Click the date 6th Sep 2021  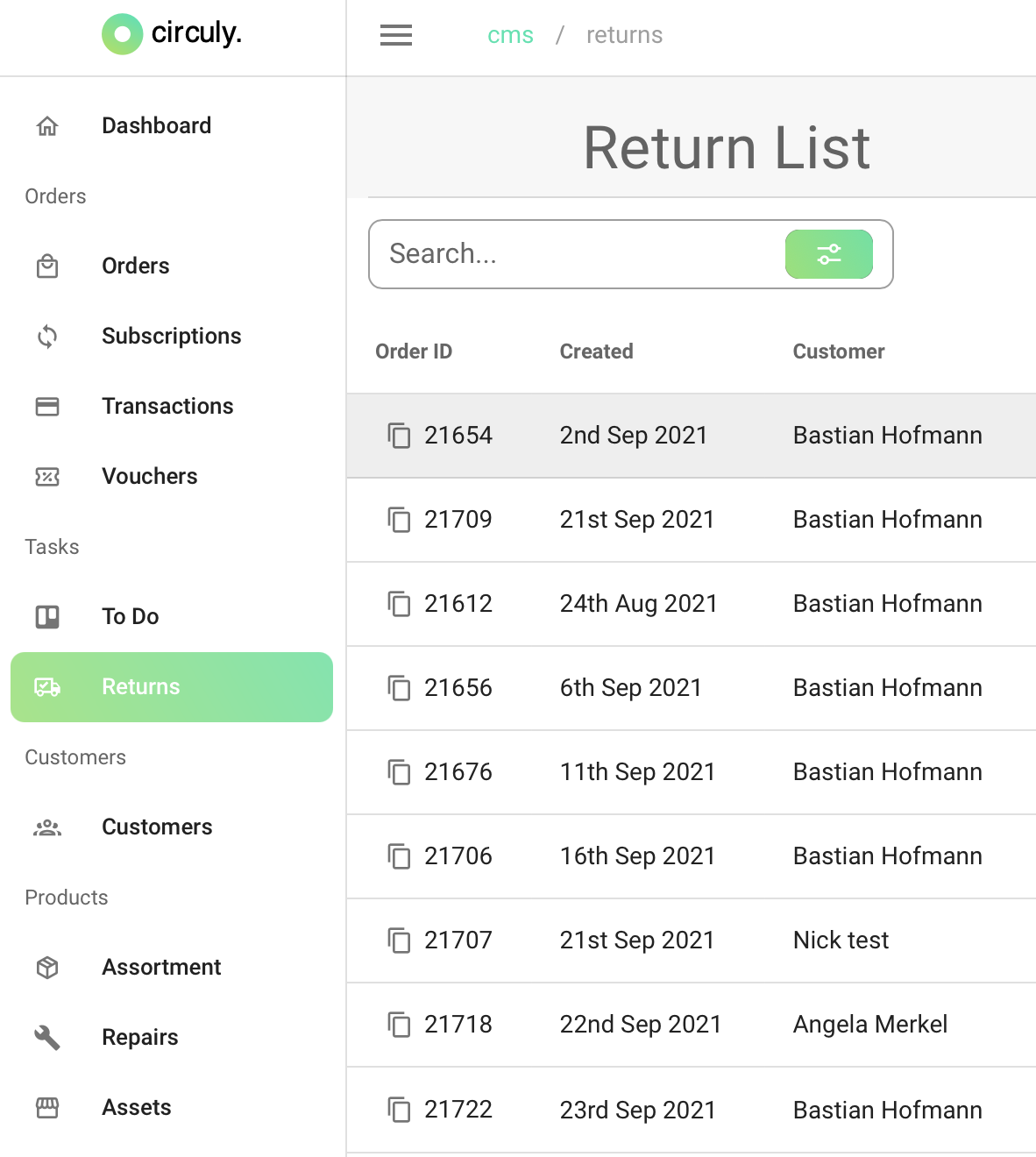tap(631, 688)
